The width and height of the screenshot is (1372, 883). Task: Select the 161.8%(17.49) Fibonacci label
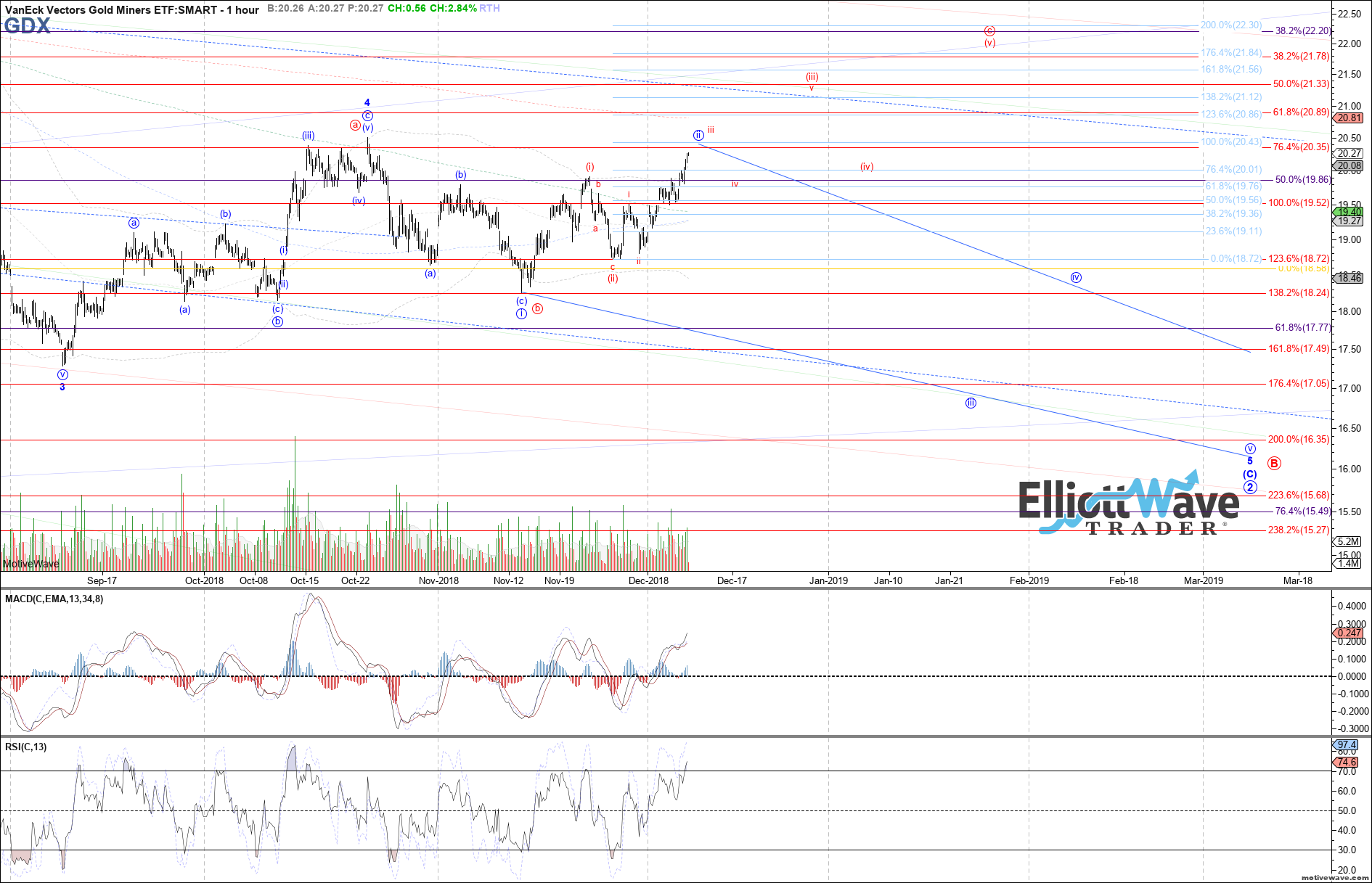[1299, 349]
